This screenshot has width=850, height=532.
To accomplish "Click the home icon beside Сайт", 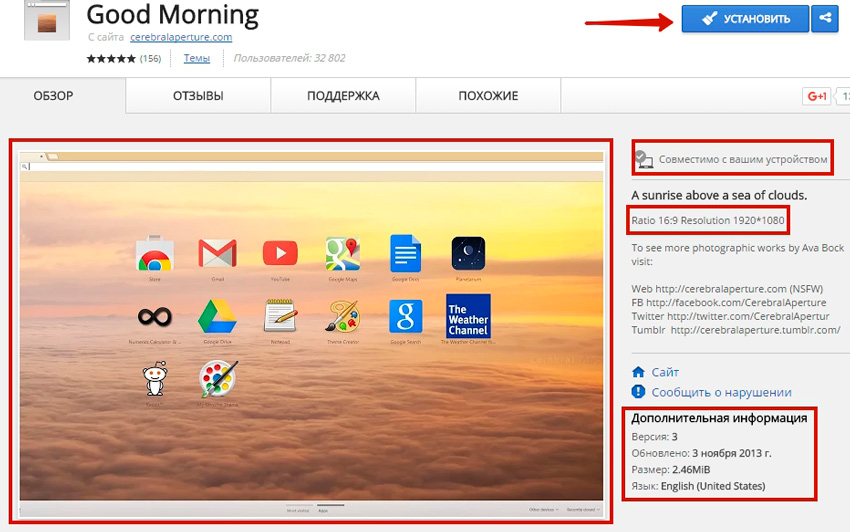I will point(639,372).
